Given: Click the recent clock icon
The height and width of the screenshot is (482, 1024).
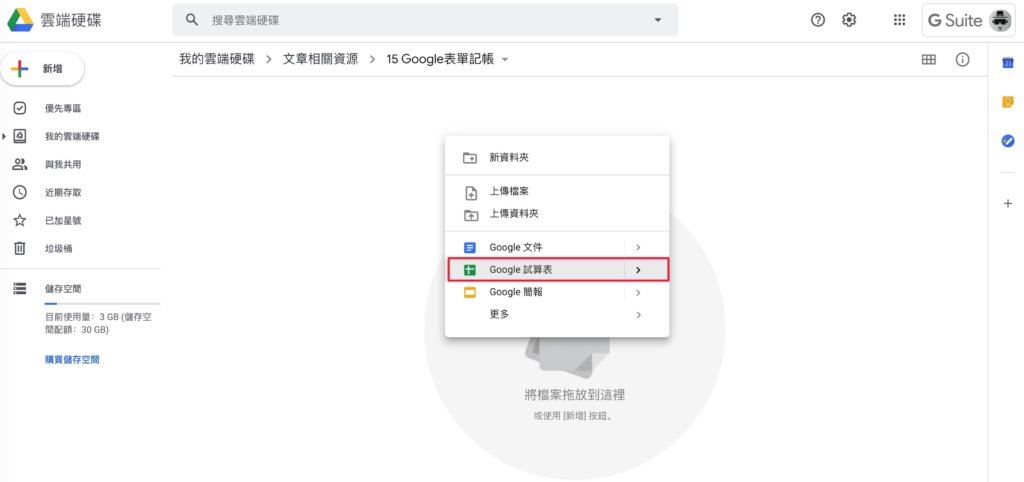Looking at the screenshot, I should point(20,193).
